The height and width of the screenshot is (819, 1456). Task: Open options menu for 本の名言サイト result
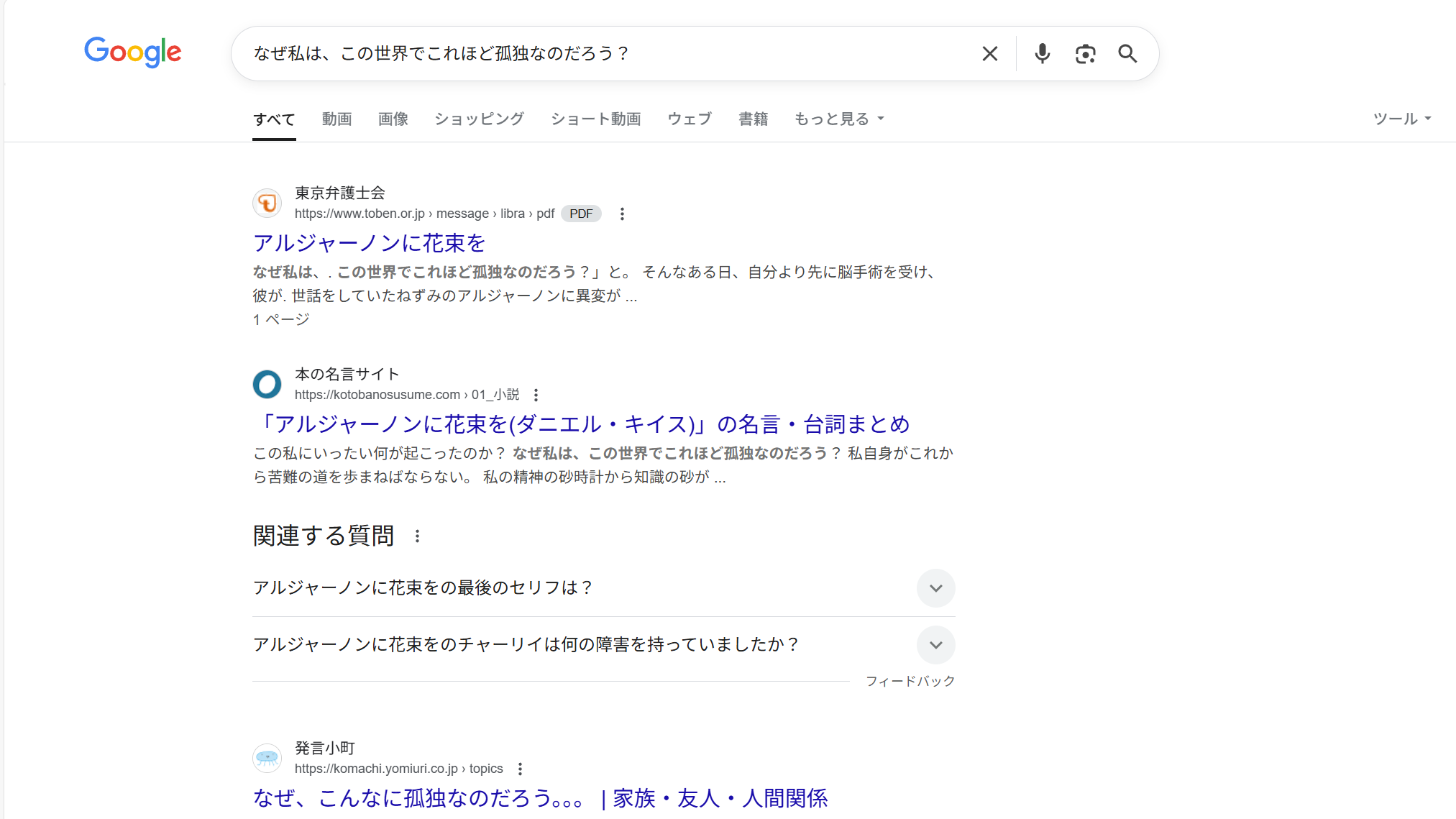click(536, 395)
